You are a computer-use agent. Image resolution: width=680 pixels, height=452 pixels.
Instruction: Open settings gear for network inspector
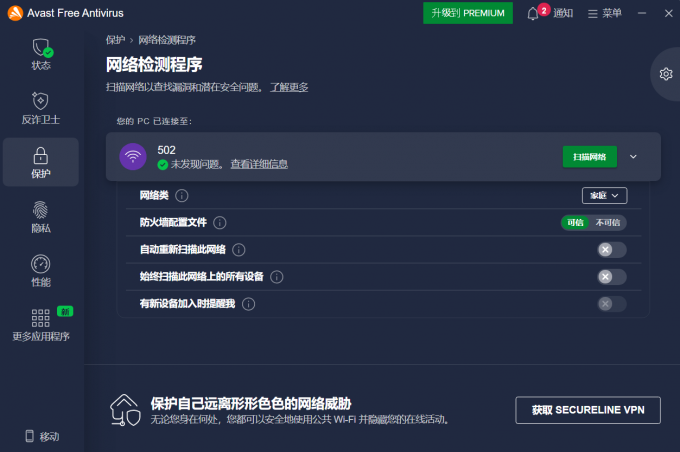click(x=666, y=74)
